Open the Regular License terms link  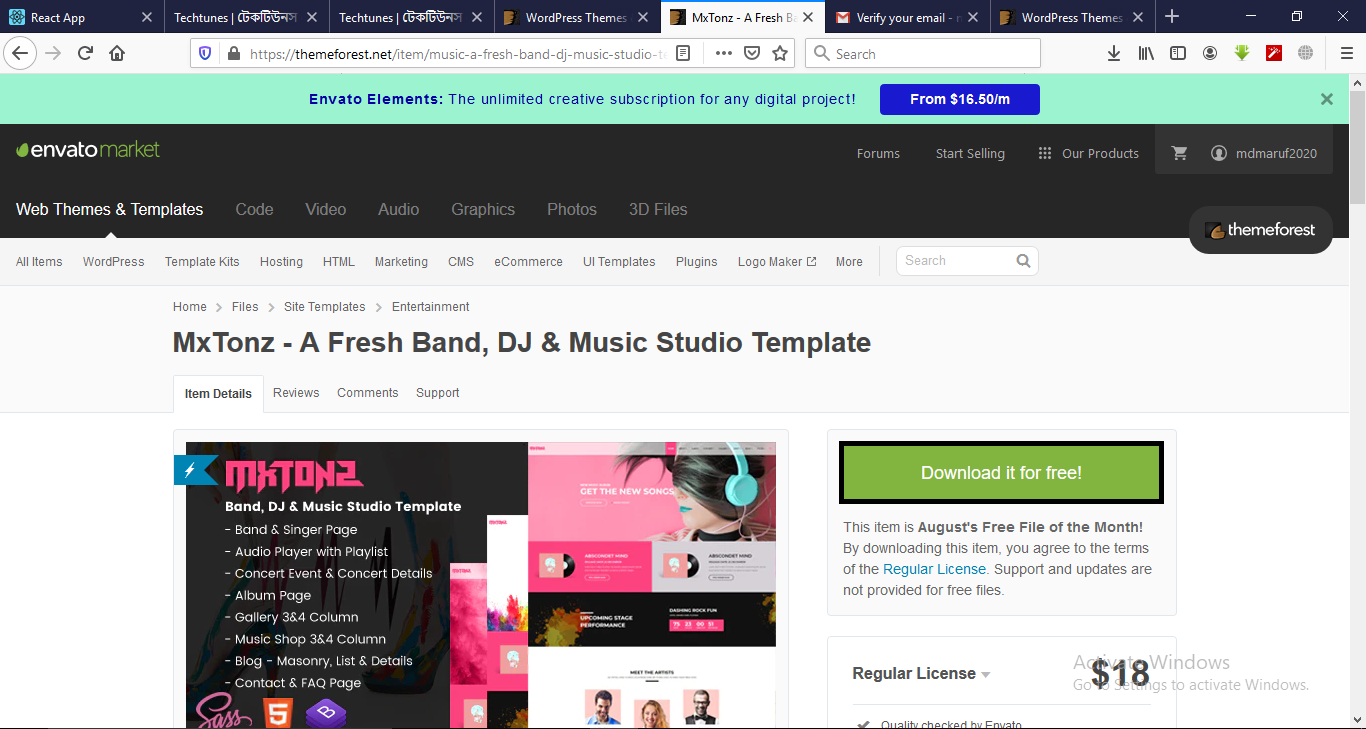934,569
